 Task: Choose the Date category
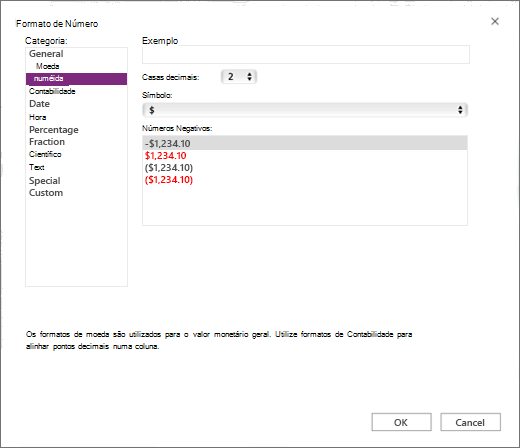[x=39, y=104]
